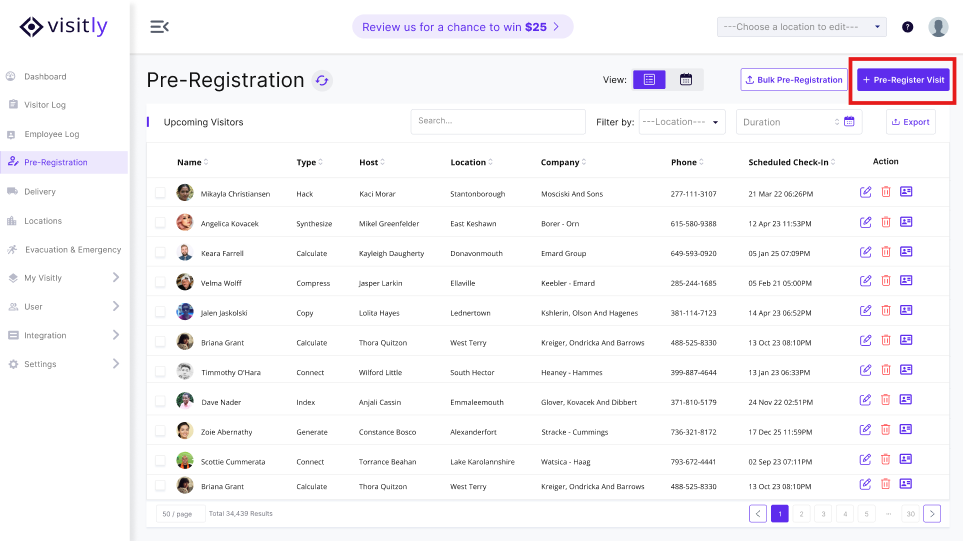Image resolution: width=963 pixels, height=541 pixels.
Task: Click the Search input field
Action: click(497, 122)
